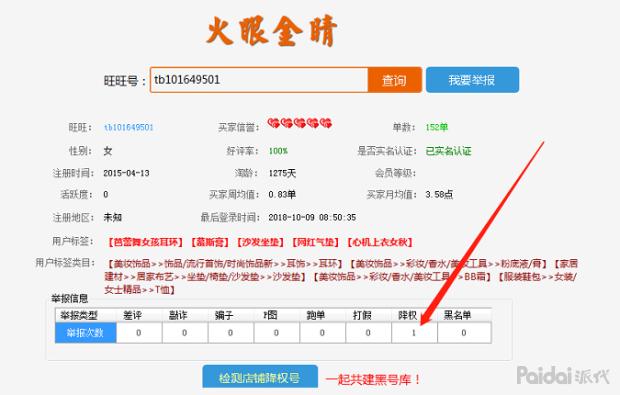The height and width of the screenshot is (395, 620).
Task: Click the 已实名认证 verification status
Action: [x=448, y=151]
